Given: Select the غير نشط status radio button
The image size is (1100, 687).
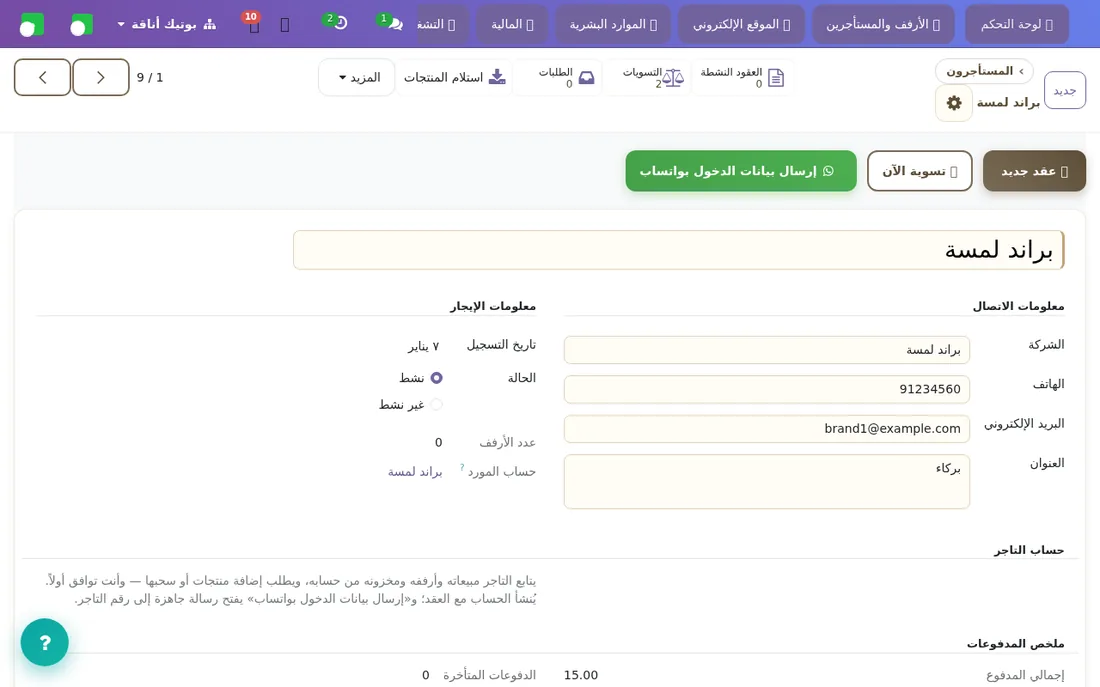Looking at the screenshot, I should 436,404.
